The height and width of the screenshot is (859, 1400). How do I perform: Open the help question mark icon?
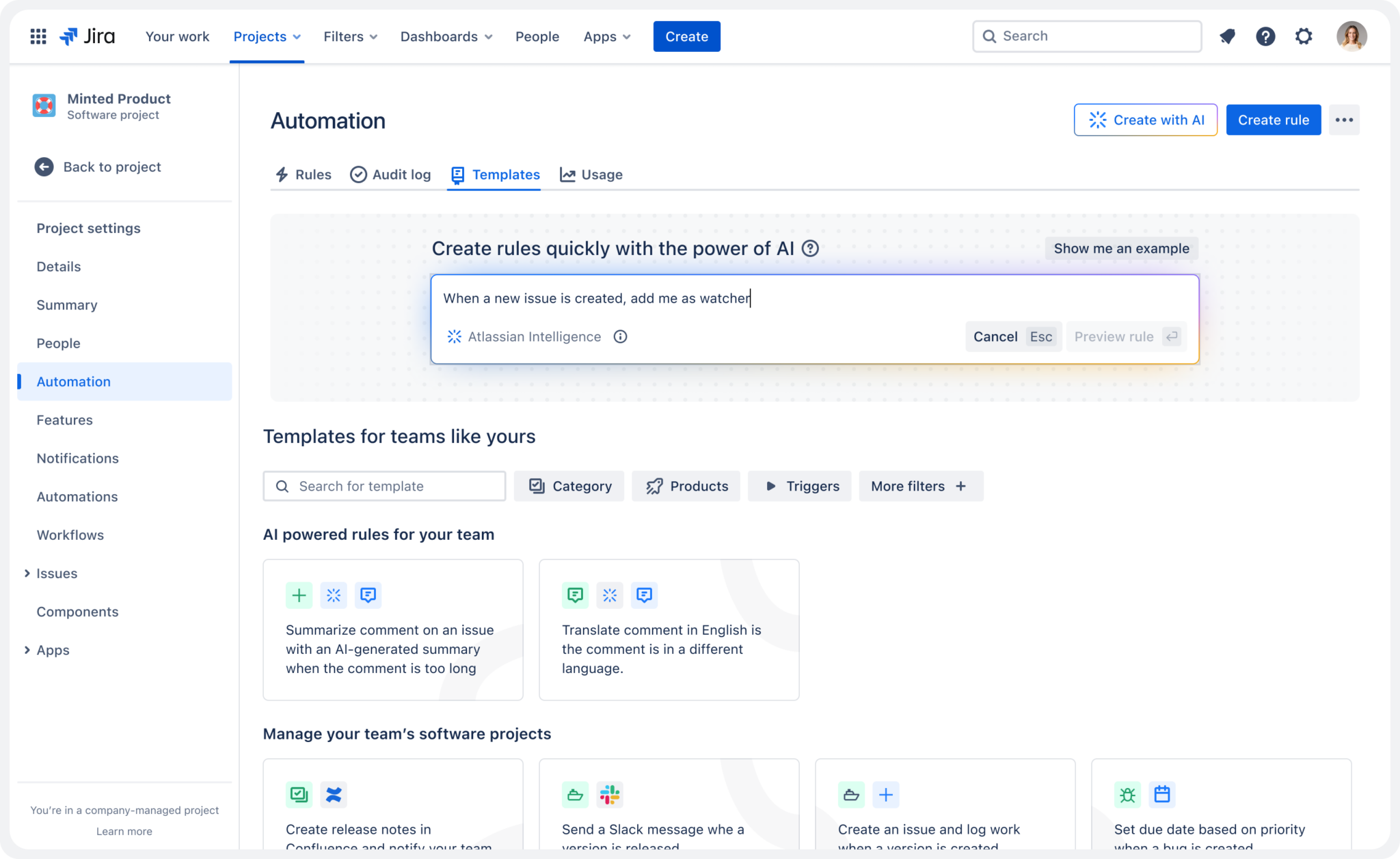point(1265,36)
